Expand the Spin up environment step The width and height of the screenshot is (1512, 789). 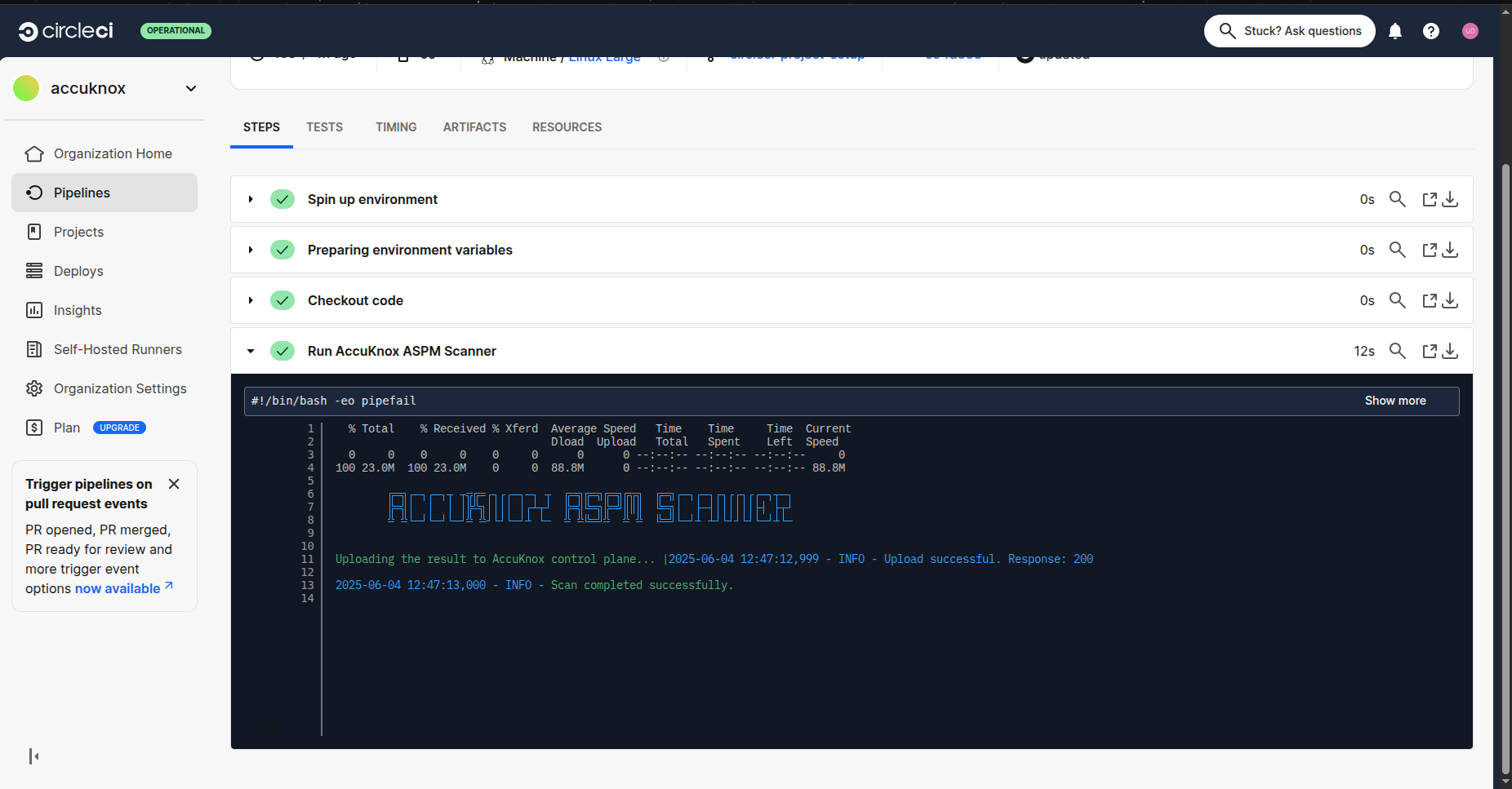click(x=251, y=199)
